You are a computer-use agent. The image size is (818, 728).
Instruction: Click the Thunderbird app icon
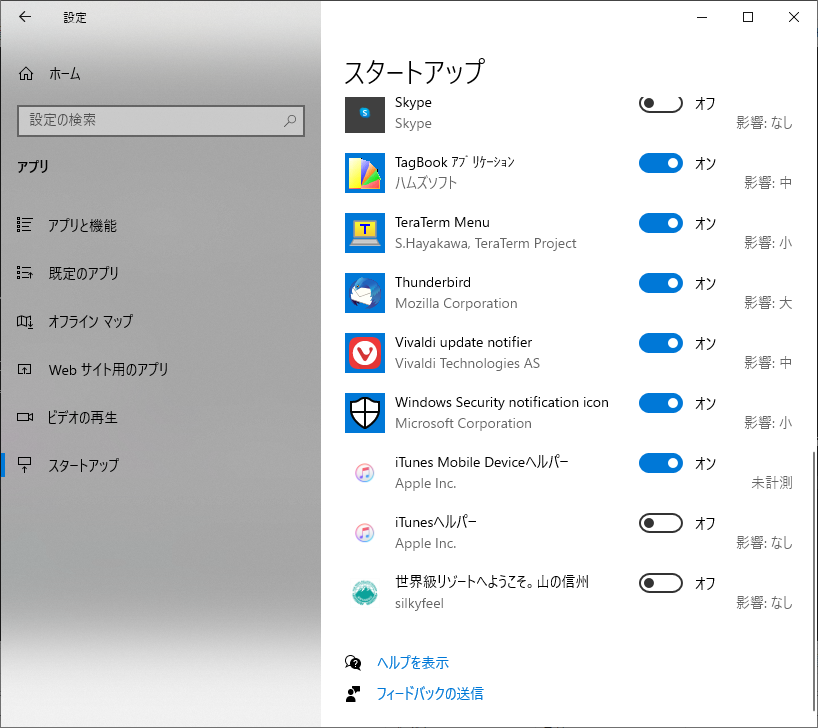pyautogui.click(x=365, y=293)
